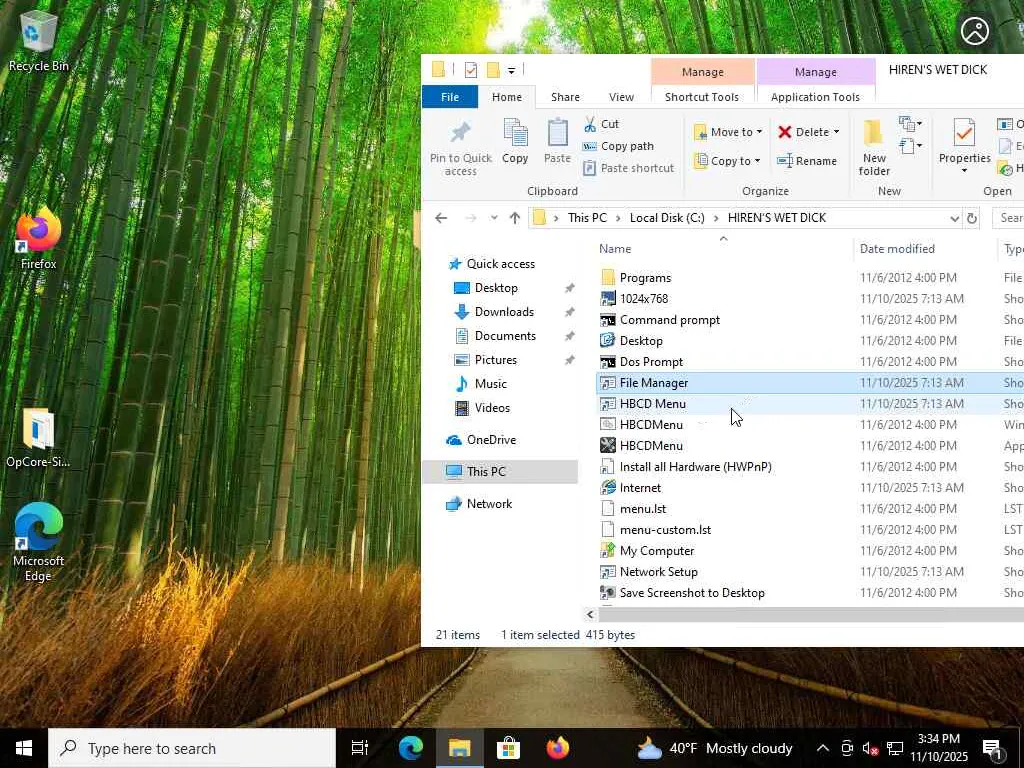Click File Explorer icon on the taskbar

459,748
